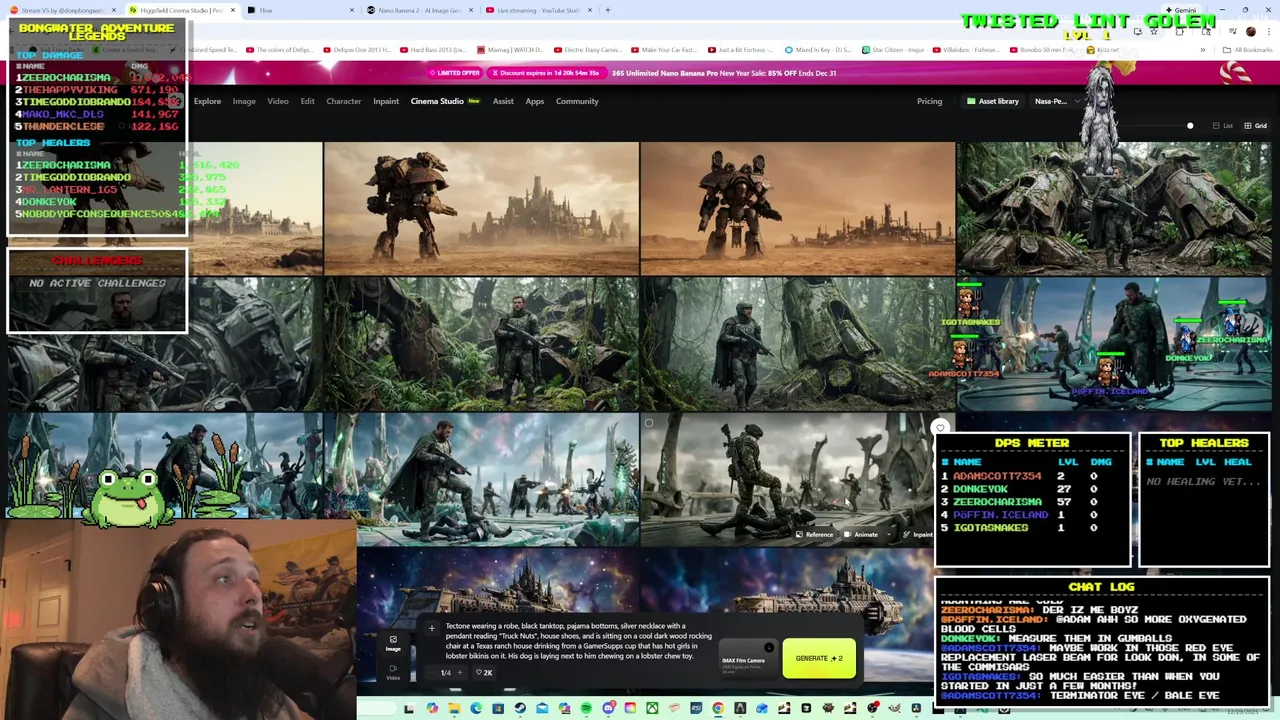Open the walking mech desert thumbnail
The height and width of the screenshot is (720, 1280).
point(481,207)
